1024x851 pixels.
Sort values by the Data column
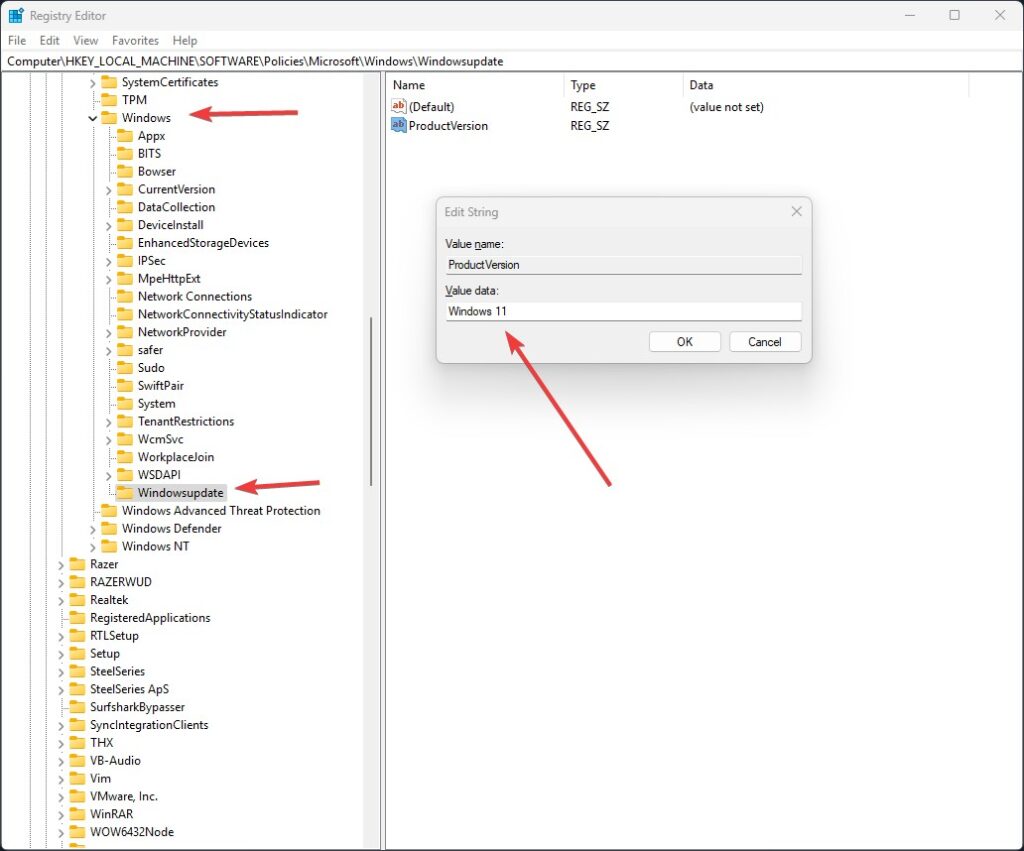point(825,85)
